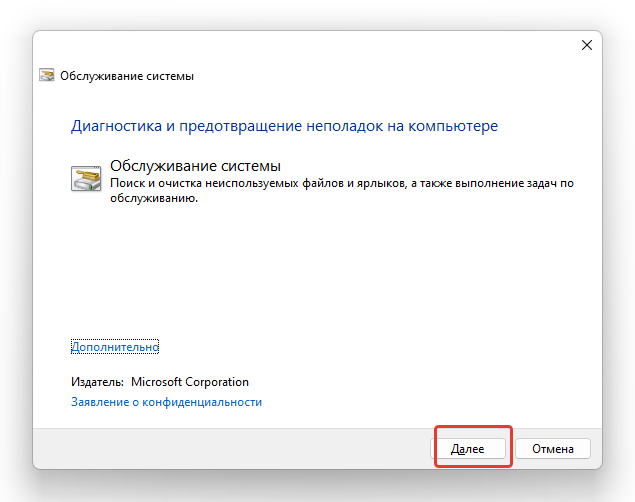This screenshot has height=502, width=635.
Task: Click the Отмена button
Action: (x=553, y=449)
